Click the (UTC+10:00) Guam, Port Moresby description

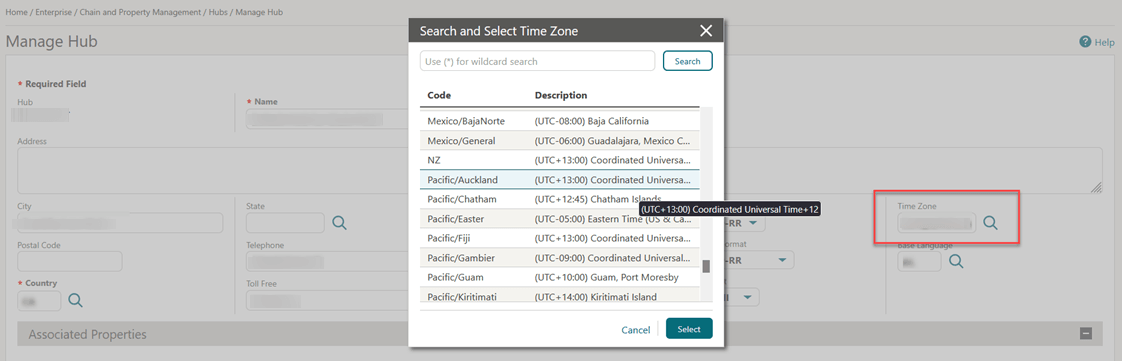click(606, 276)
